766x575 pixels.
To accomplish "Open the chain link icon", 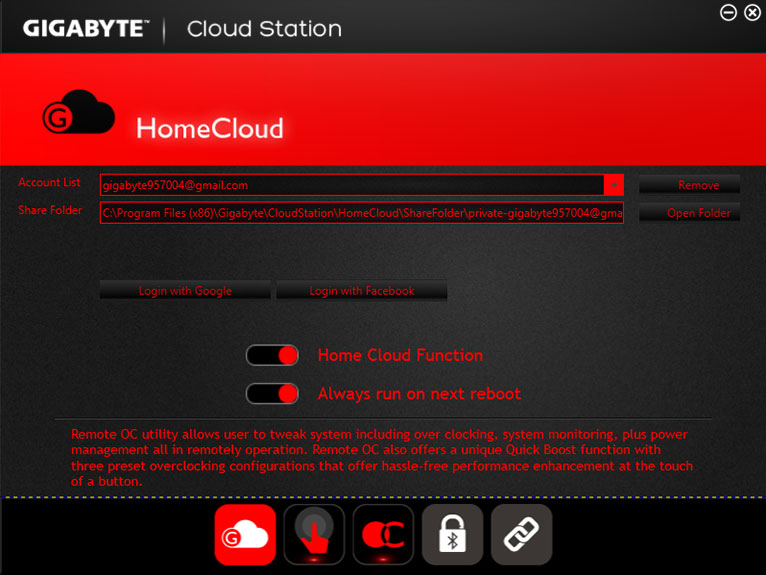I will (521, 534).
